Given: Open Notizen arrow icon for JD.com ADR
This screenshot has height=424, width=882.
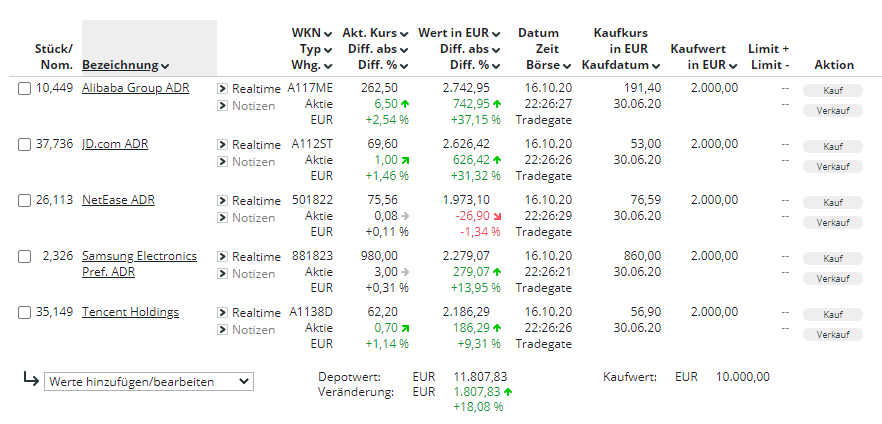Looking at the screenshot, I should 222,162.
